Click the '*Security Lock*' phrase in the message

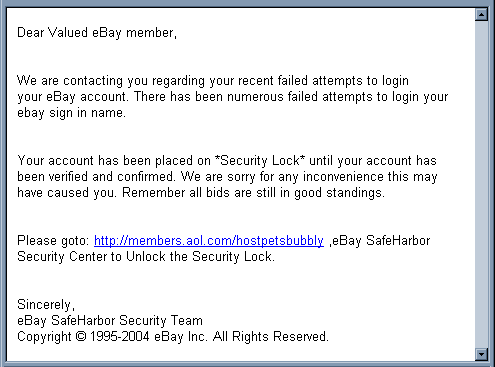click(260, 161)
